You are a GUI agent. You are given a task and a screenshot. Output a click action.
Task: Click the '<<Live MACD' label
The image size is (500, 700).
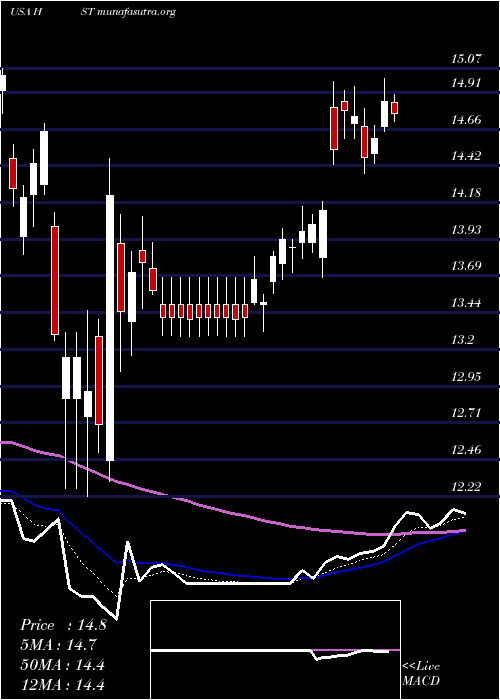[x=421, y=674]
